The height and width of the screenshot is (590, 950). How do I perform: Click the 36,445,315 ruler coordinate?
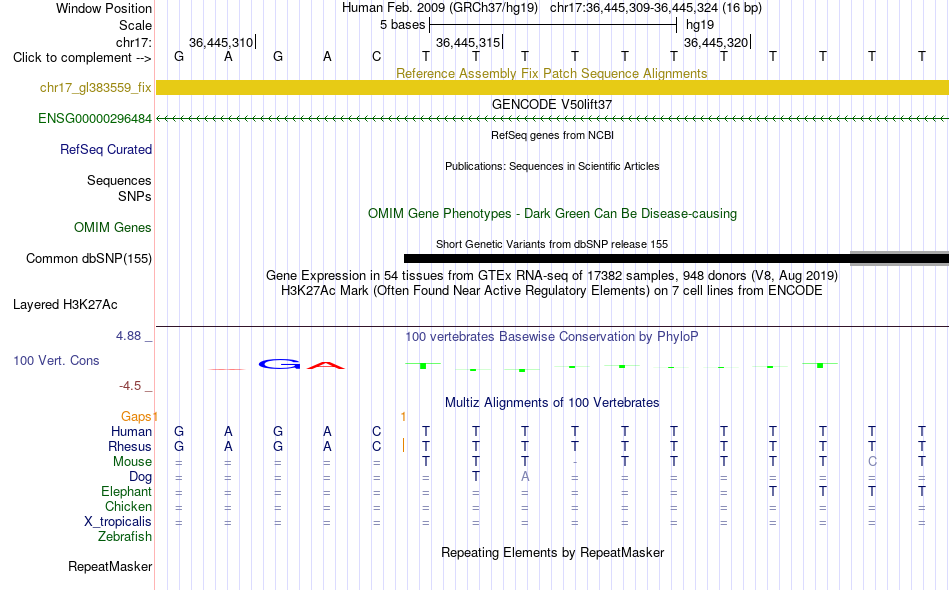click(468, 42)
